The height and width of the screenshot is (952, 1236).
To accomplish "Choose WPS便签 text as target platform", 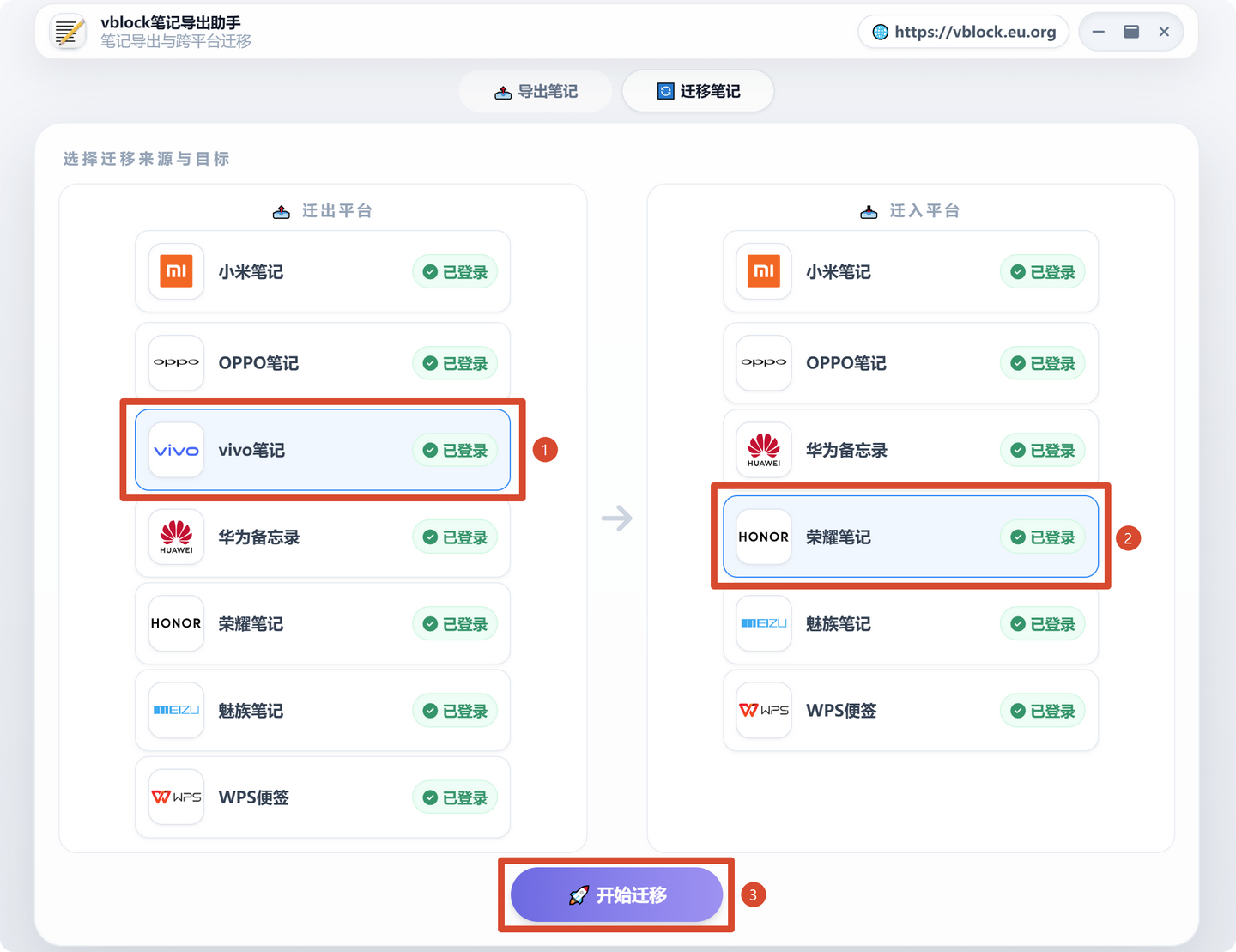I will pos(842,711).
